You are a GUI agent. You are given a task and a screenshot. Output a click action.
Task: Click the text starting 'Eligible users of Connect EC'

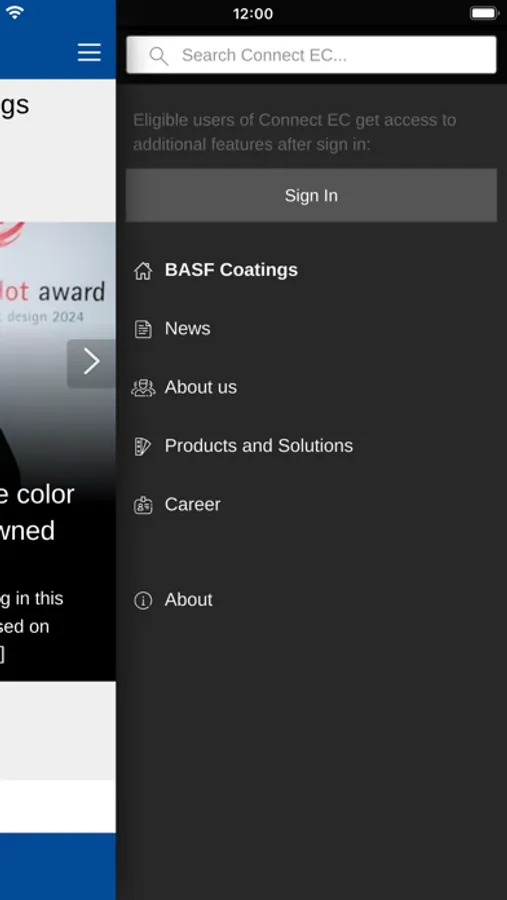point(295,133)
